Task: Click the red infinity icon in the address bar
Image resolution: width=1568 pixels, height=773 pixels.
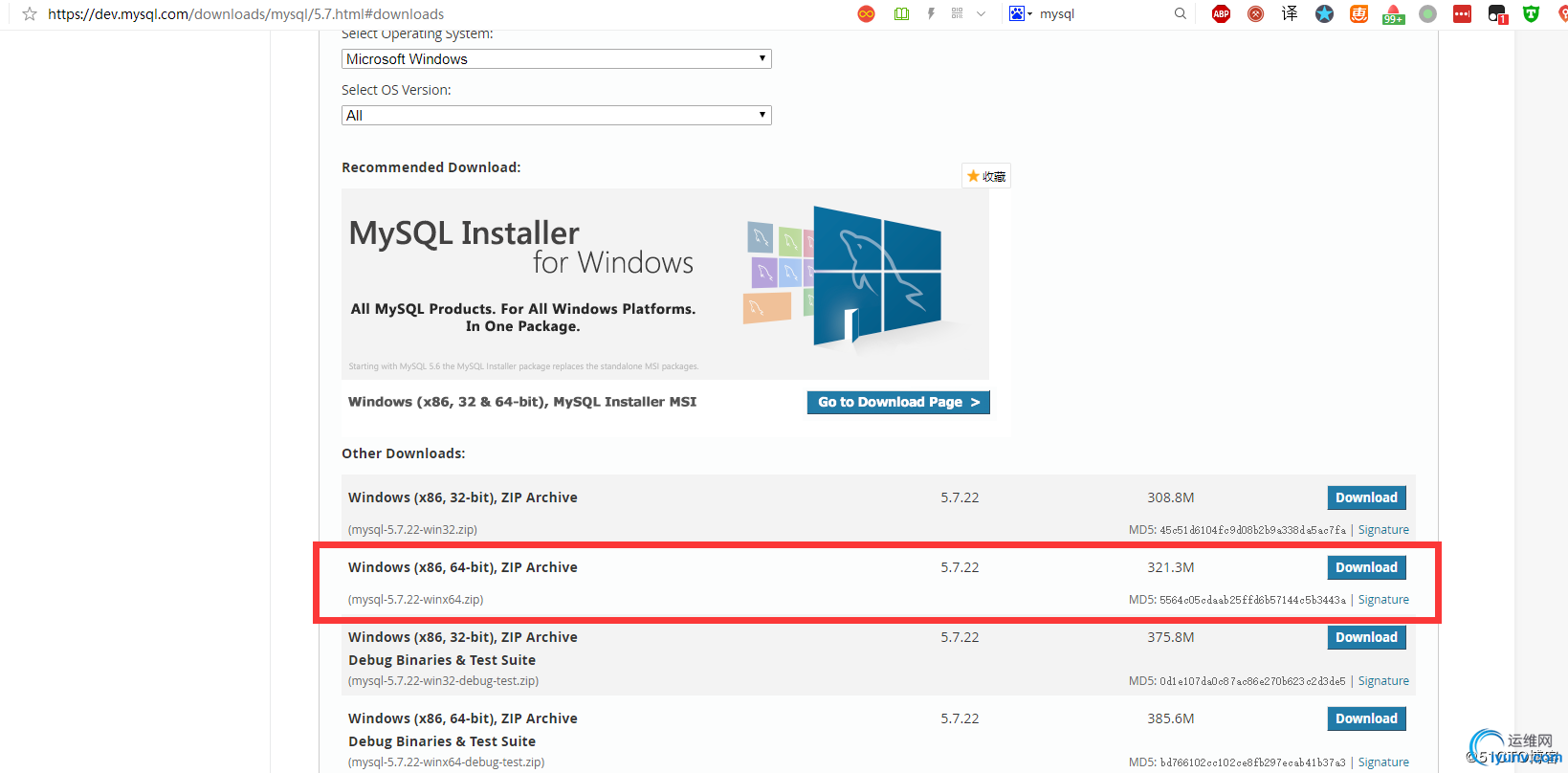Action: click(866, 13)
